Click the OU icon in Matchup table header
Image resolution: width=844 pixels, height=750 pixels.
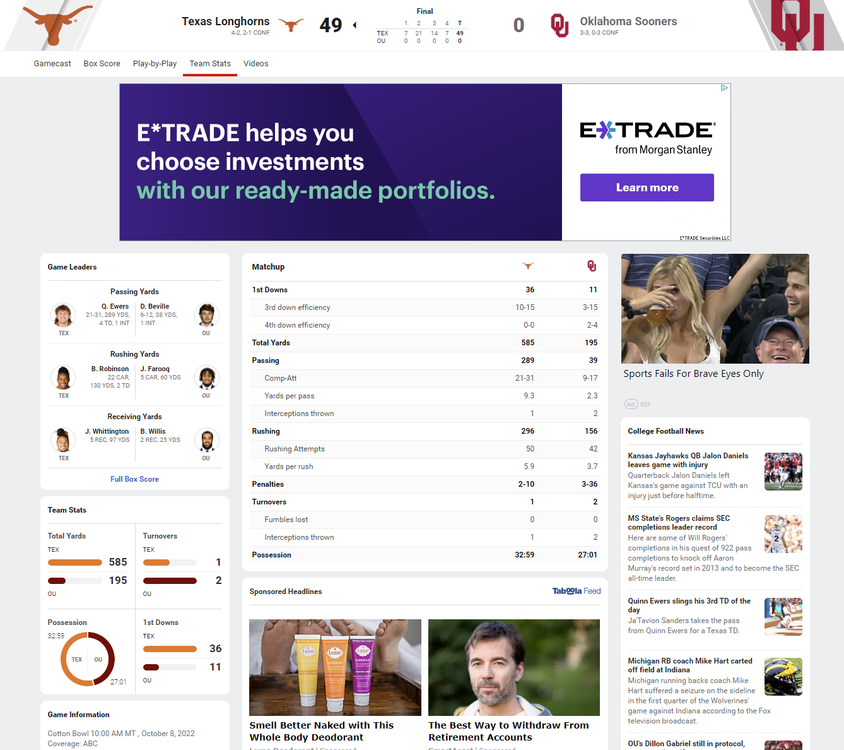[591, 266]
